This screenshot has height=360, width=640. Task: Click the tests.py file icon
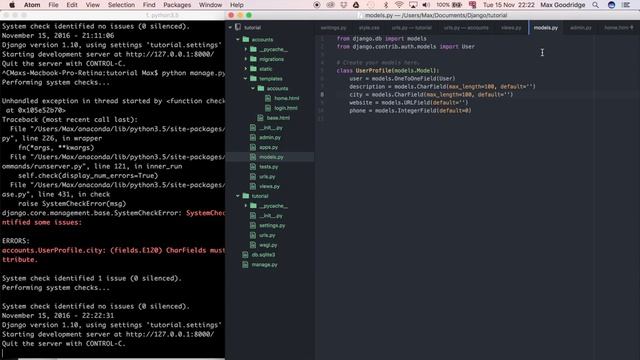253,167
